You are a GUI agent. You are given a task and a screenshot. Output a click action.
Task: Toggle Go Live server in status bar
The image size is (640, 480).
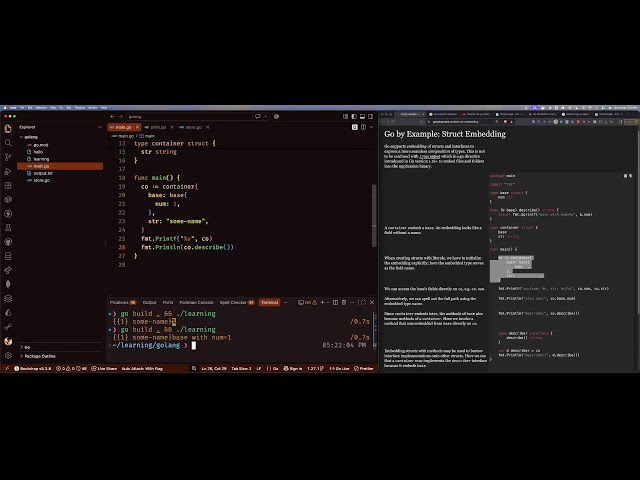(x=340, y=369)
